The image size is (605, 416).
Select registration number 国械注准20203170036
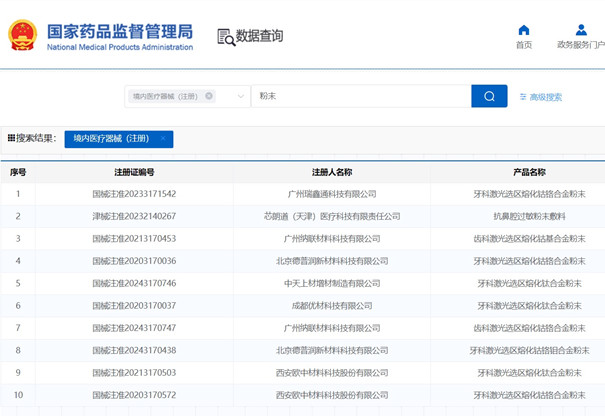[134, 261]
